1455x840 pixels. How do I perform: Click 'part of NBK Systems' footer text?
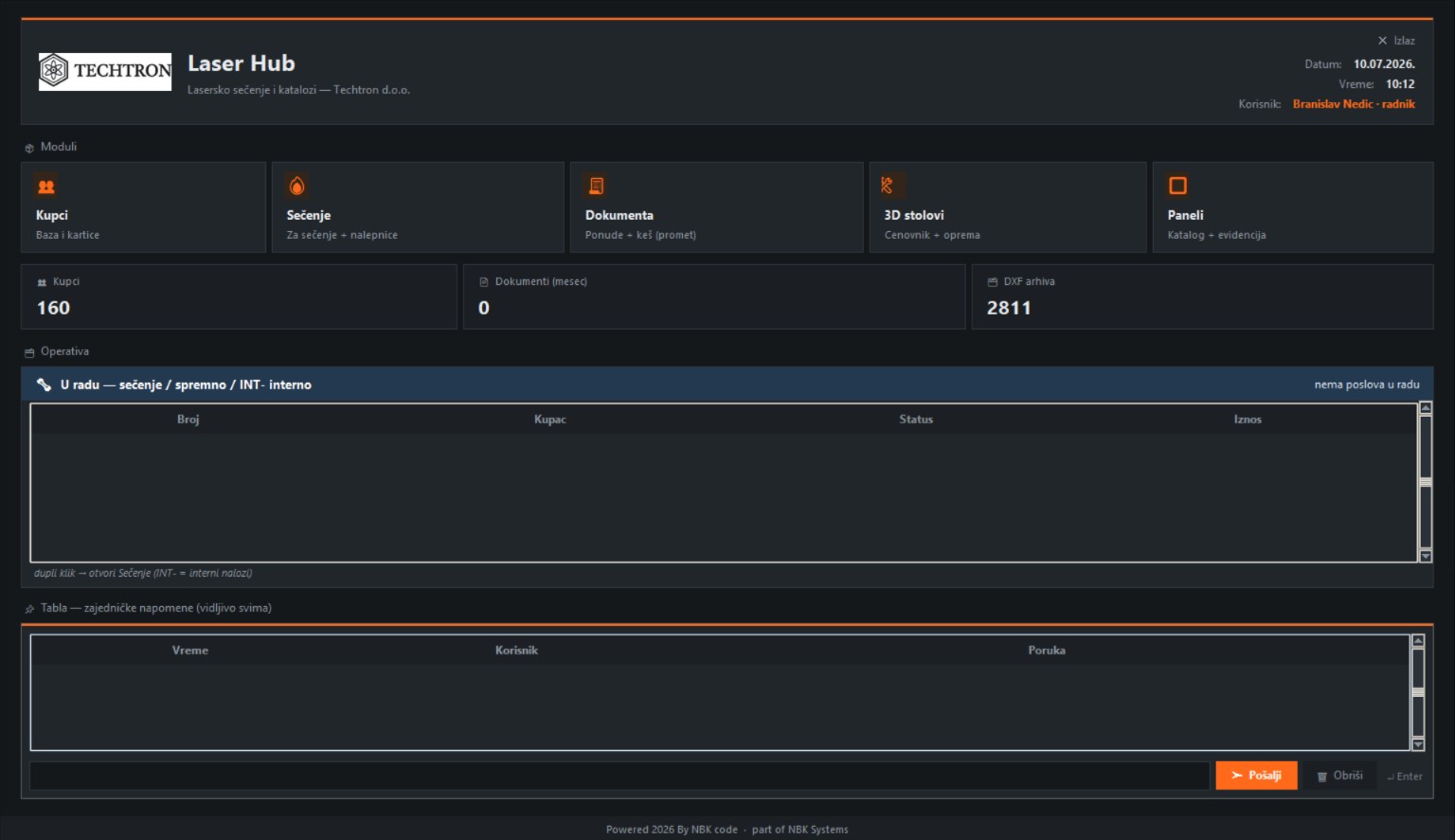point(800,830)
